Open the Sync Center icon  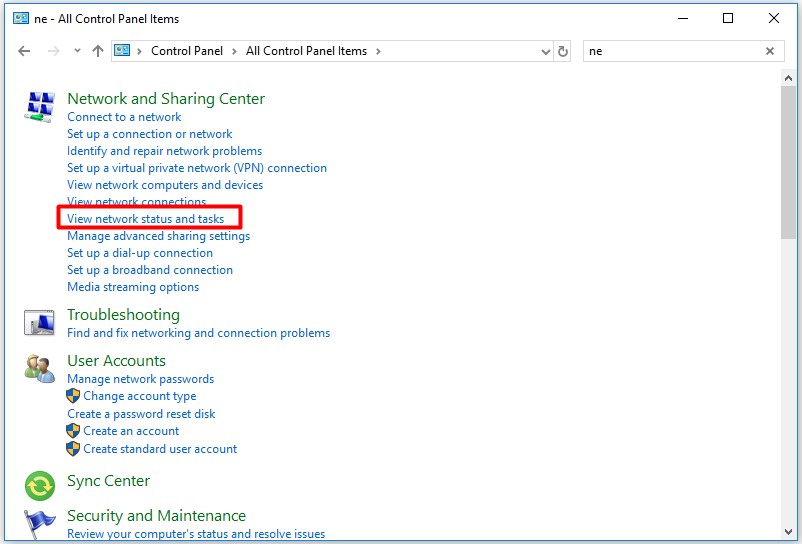click(x=39, y=485)
